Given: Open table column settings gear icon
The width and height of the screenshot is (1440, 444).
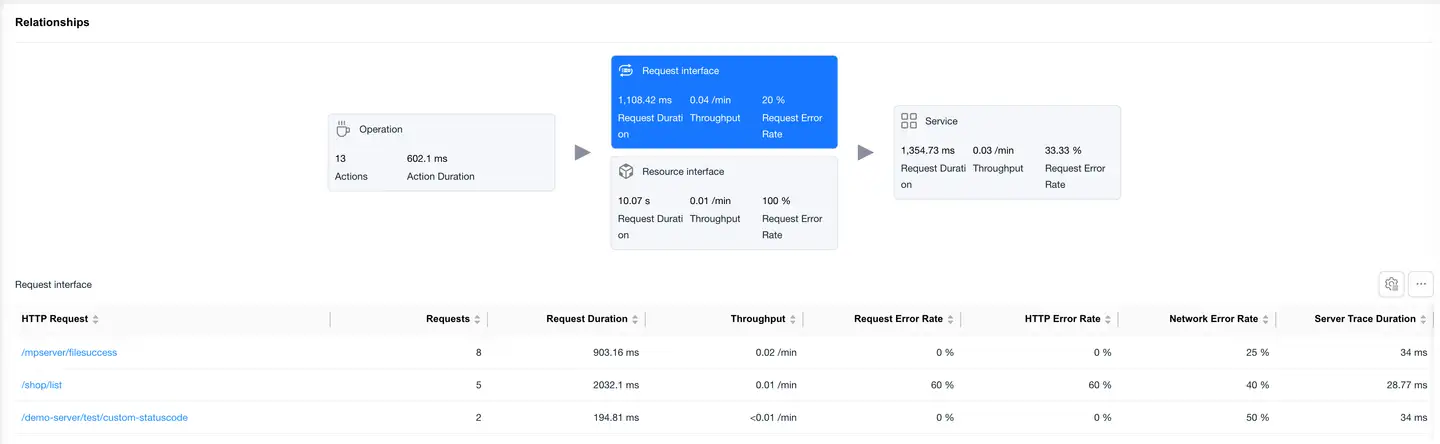Looking at the screenshot, I should 1391,284.
